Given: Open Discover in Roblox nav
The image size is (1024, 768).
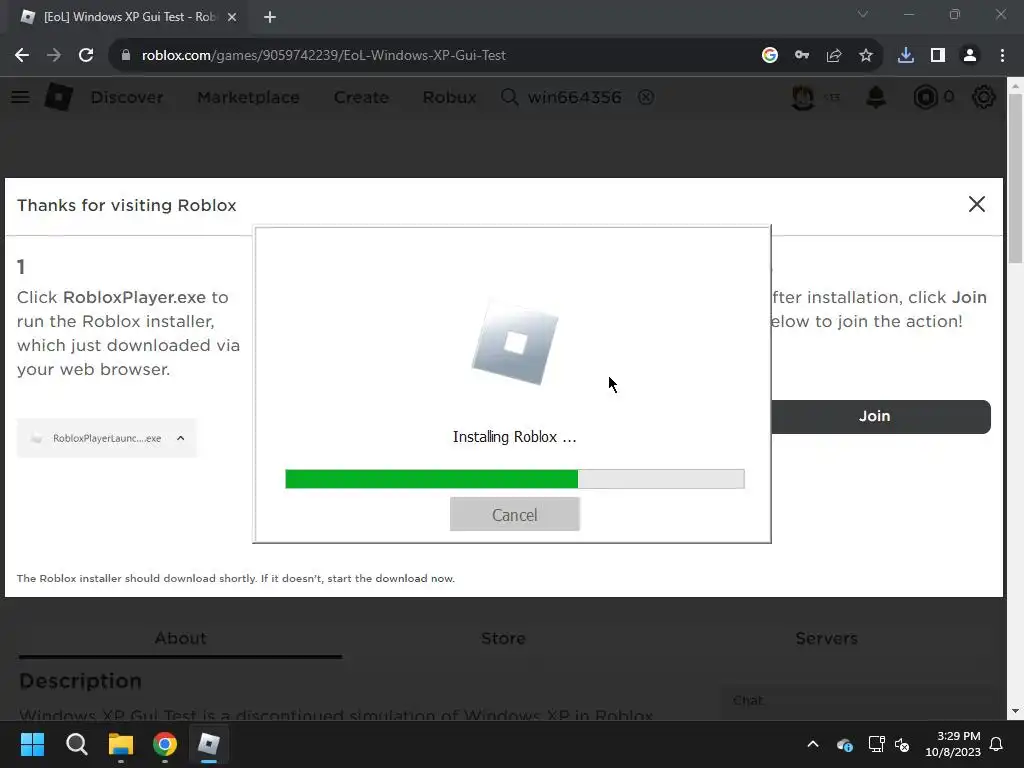Looking at the screenshot, I should coord(127,97).
